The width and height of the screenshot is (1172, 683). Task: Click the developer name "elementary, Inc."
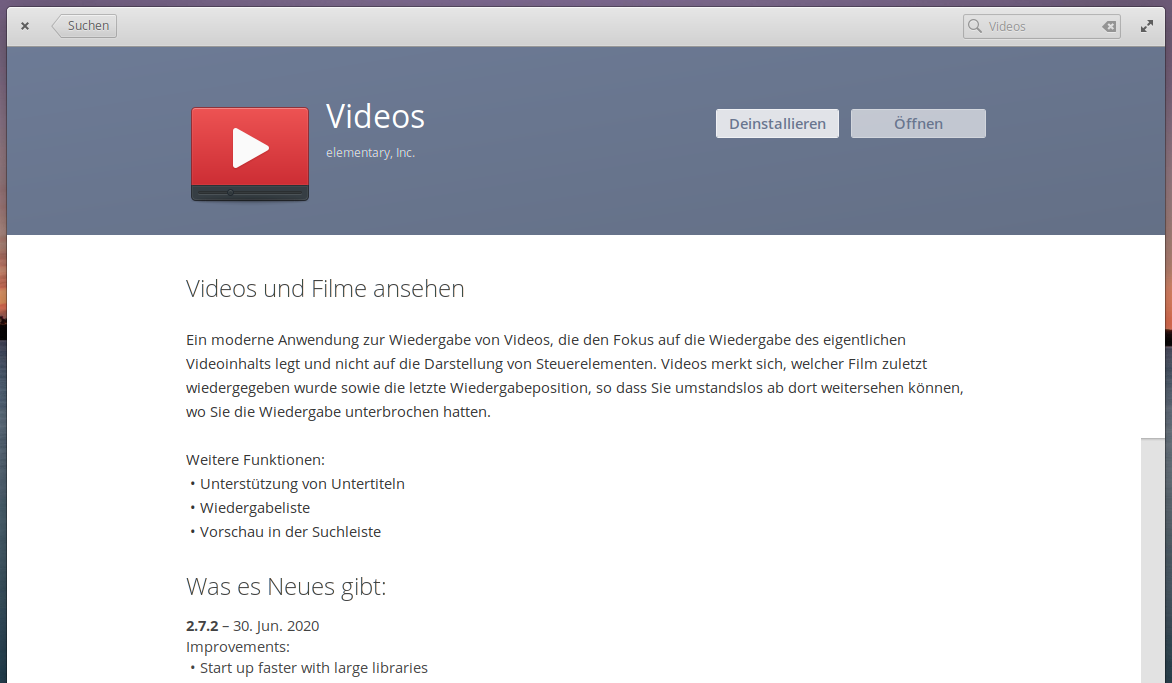(x=370, y=153)
